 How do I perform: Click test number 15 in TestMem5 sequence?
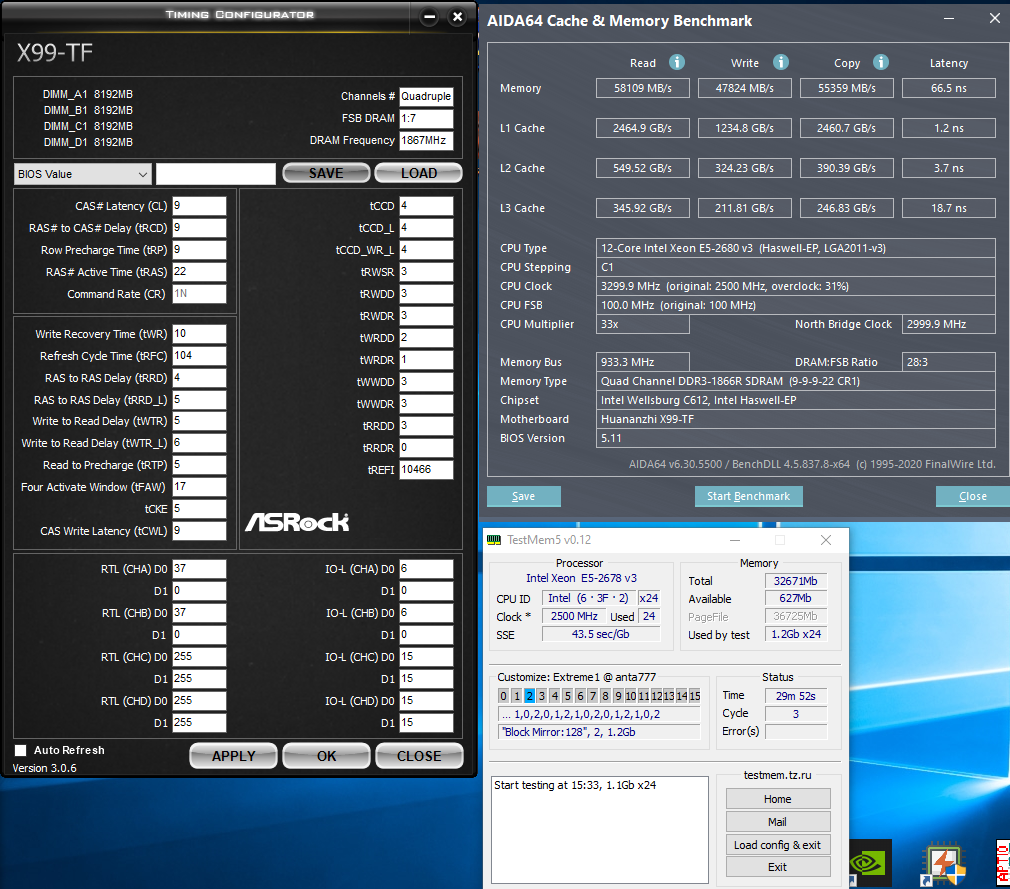click(694, 696)
